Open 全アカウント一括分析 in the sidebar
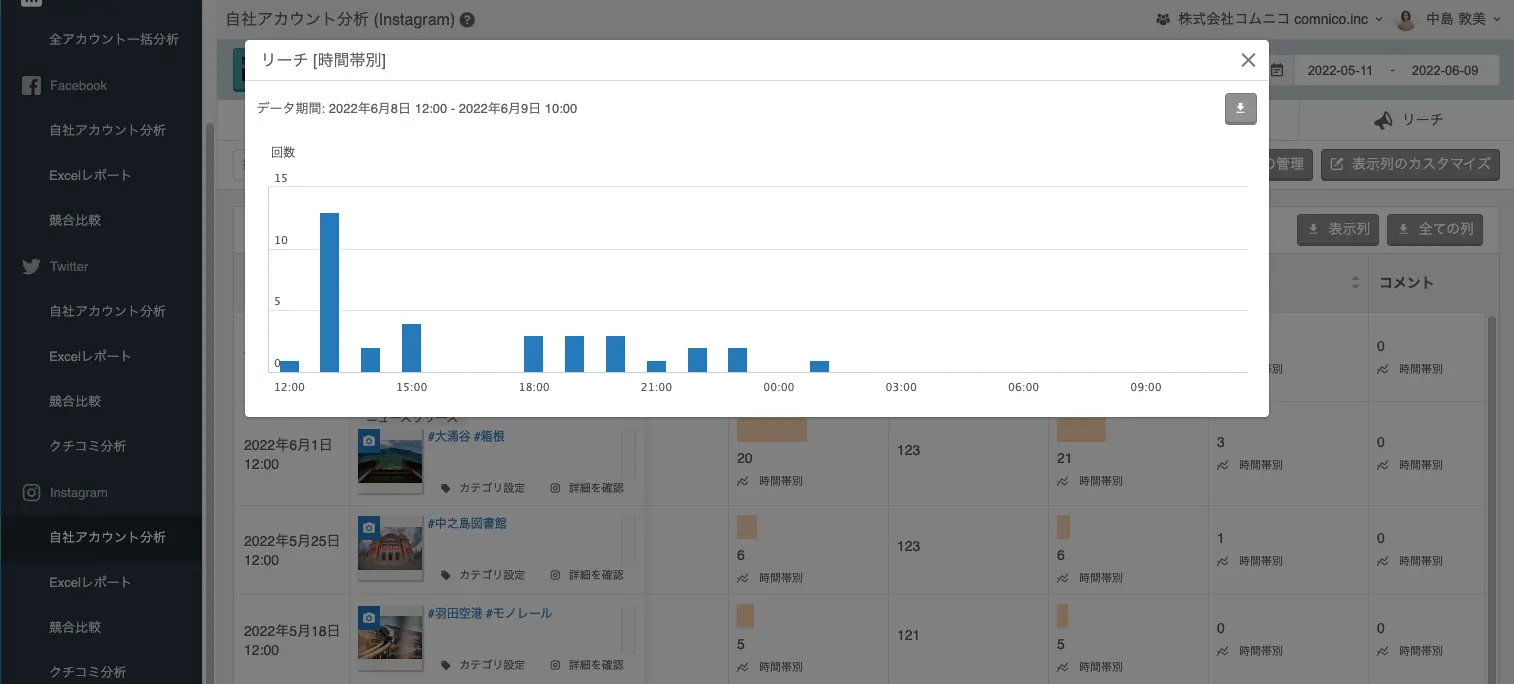 click(114, 40)
